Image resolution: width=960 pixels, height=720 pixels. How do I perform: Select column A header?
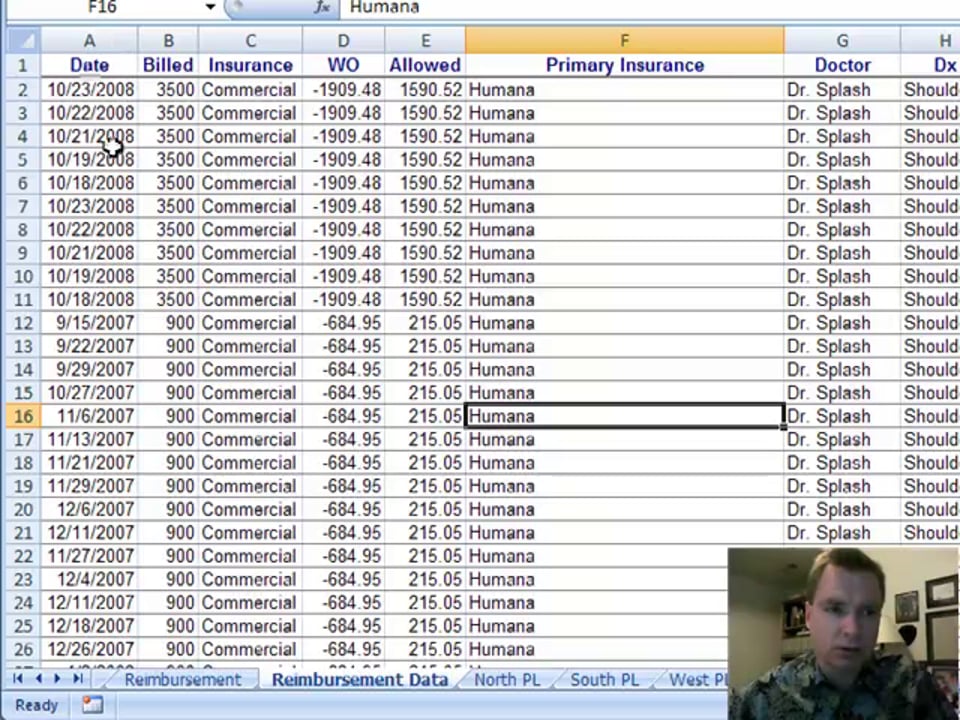click(89, 40)
